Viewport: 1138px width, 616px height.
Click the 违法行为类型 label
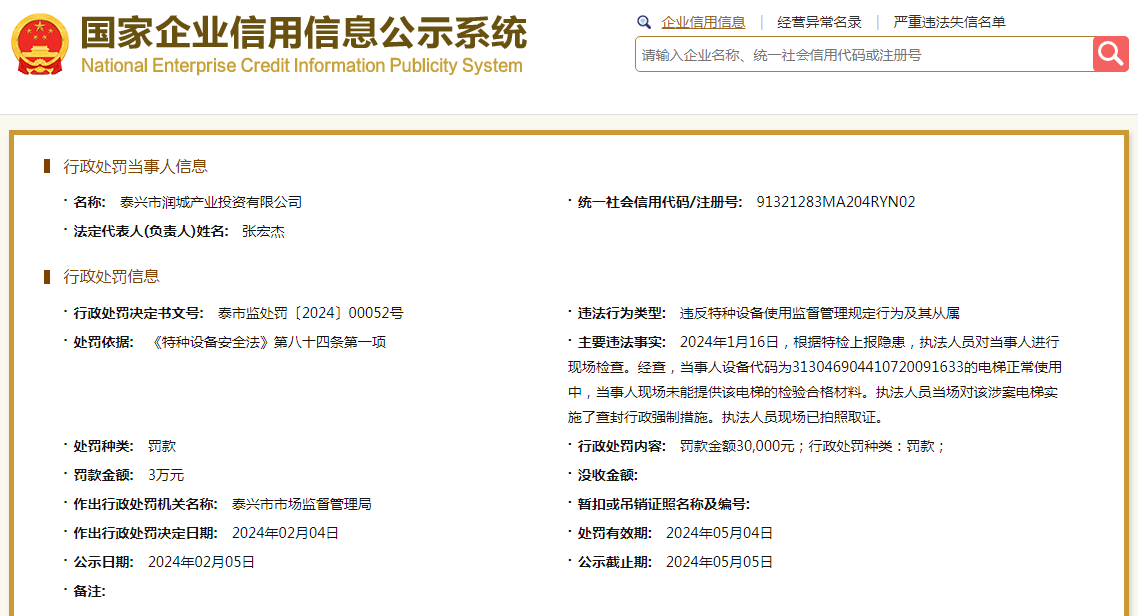622,313
